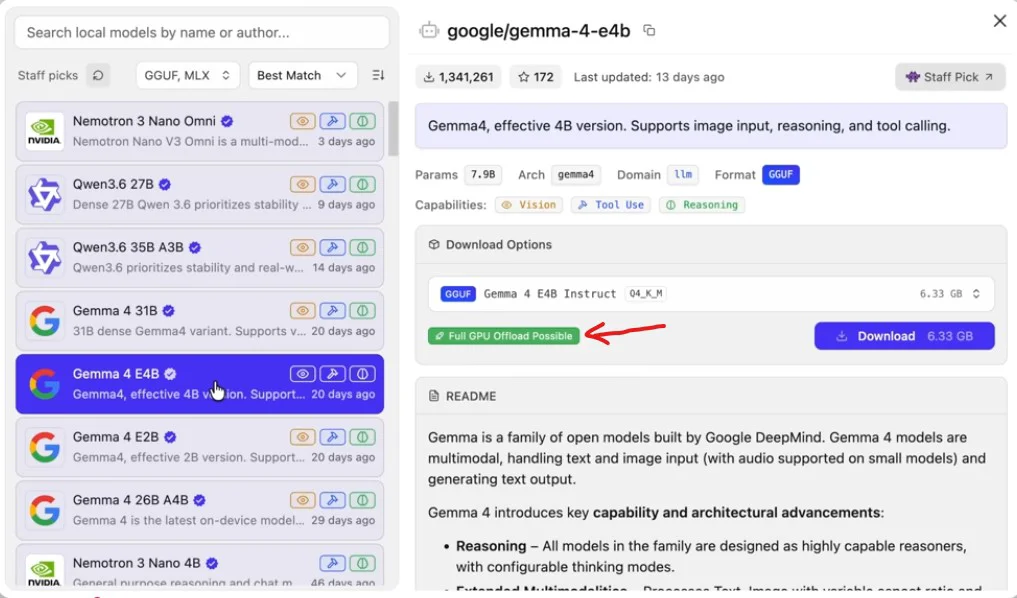Viewport: 1017px width, 598px height.
Task: Click the reasoning icon on Nemotron 3 Nano Omni
Action: pos(363,121)
